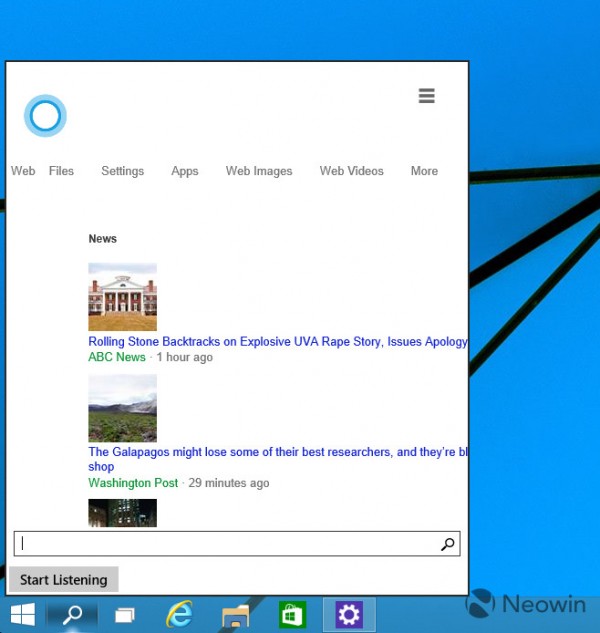The height and width of the screenshot is (633, 600).
Task: Switch to the Settings search tab
Action: pos(122,171)
